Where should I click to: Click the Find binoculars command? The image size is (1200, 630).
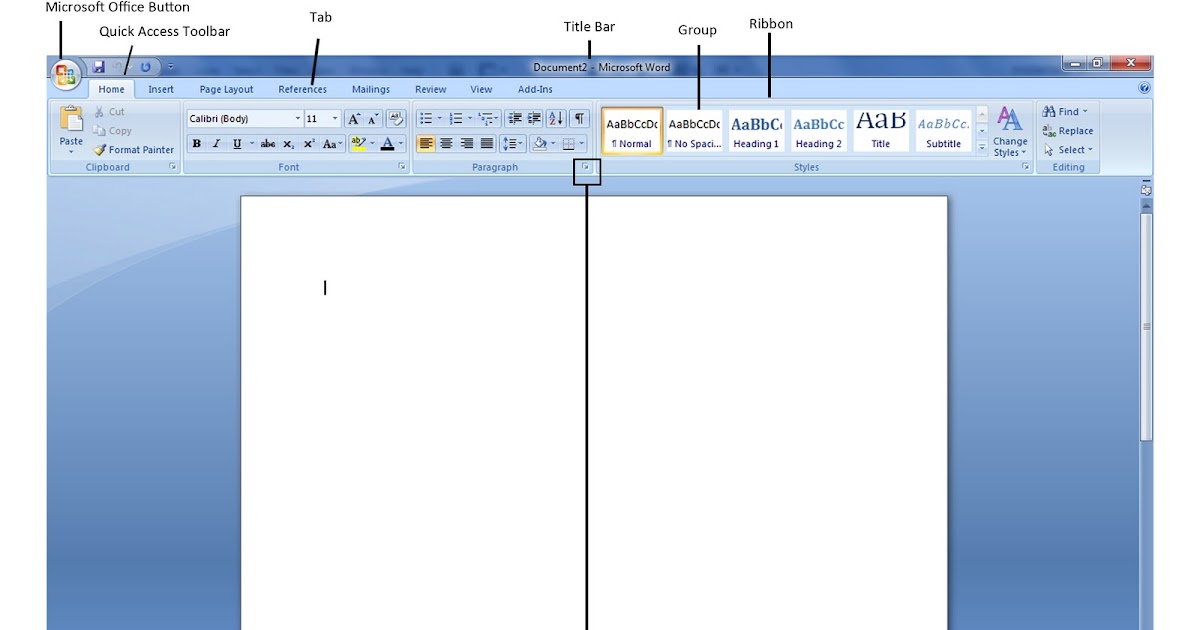point(1064,112)
